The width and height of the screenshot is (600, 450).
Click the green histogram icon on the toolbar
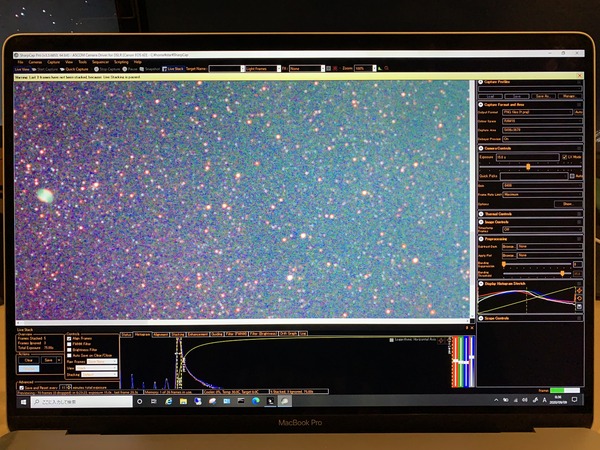(x=380, y=68)
